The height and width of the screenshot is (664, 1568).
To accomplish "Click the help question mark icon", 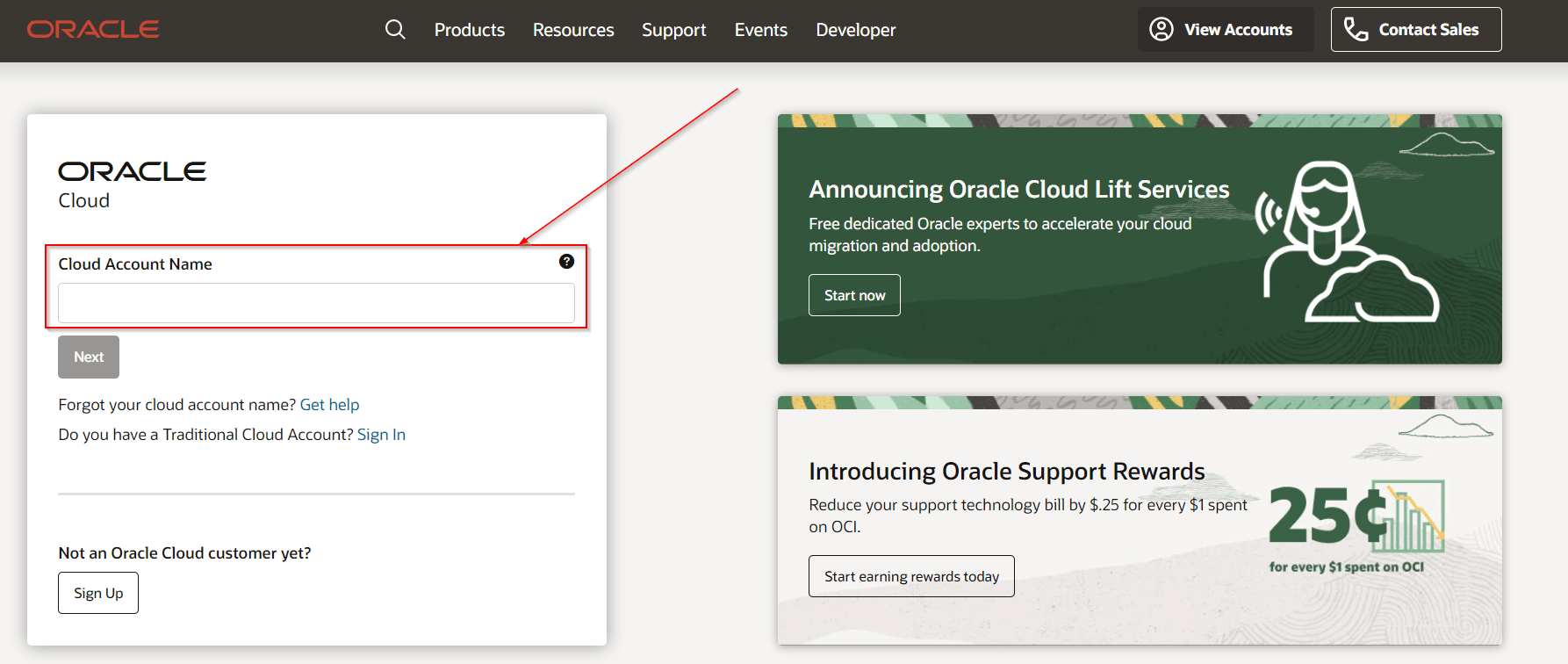I will pyautogui.click(x=566, y=262).
